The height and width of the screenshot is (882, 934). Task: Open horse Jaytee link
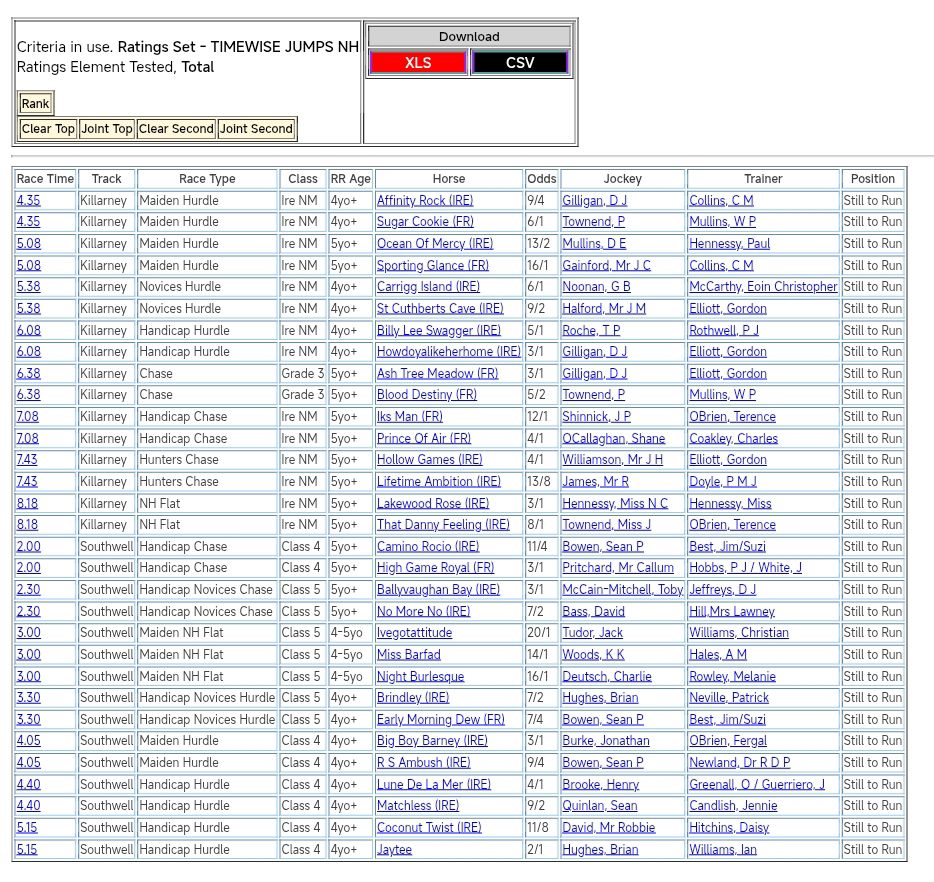(x=394, y=850)
